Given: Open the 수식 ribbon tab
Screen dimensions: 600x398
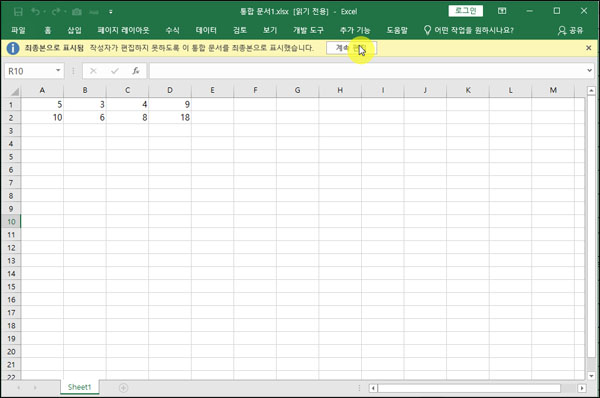Looking at the screenshot, I should click(172, 30).
